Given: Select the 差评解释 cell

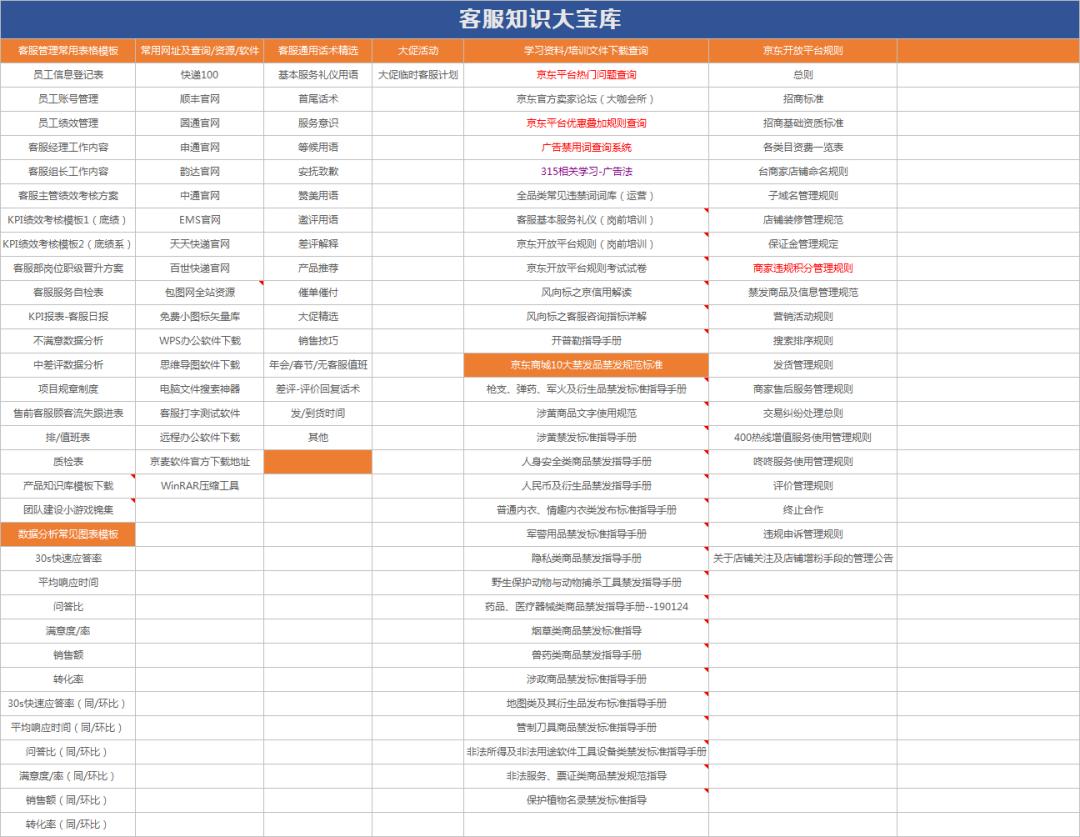Looking at the screenshot, I should click(318, 244).
